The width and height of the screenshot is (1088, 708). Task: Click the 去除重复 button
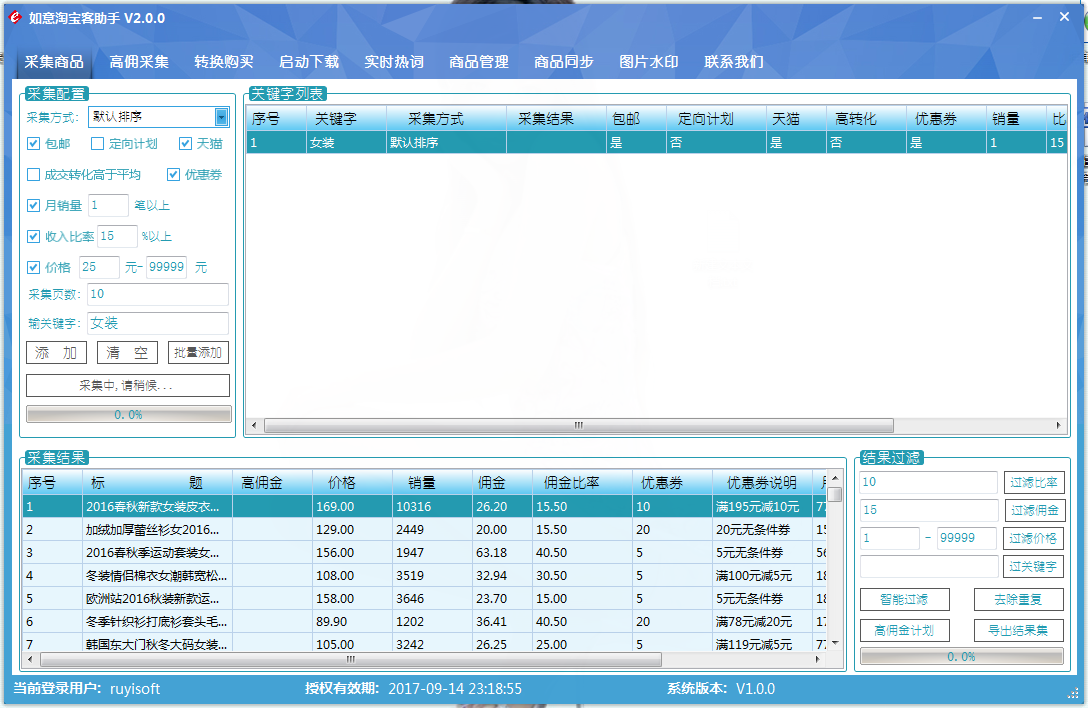click(1018, 600)
